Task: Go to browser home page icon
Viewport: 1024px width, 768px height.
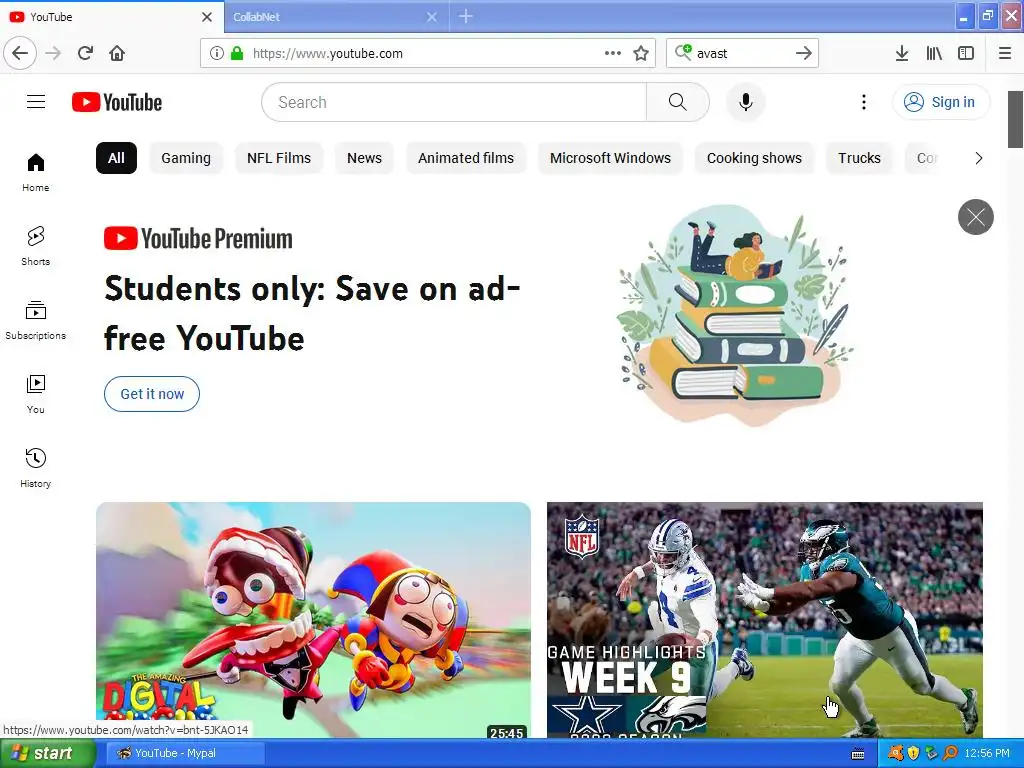Action: [x=117, y=53]
